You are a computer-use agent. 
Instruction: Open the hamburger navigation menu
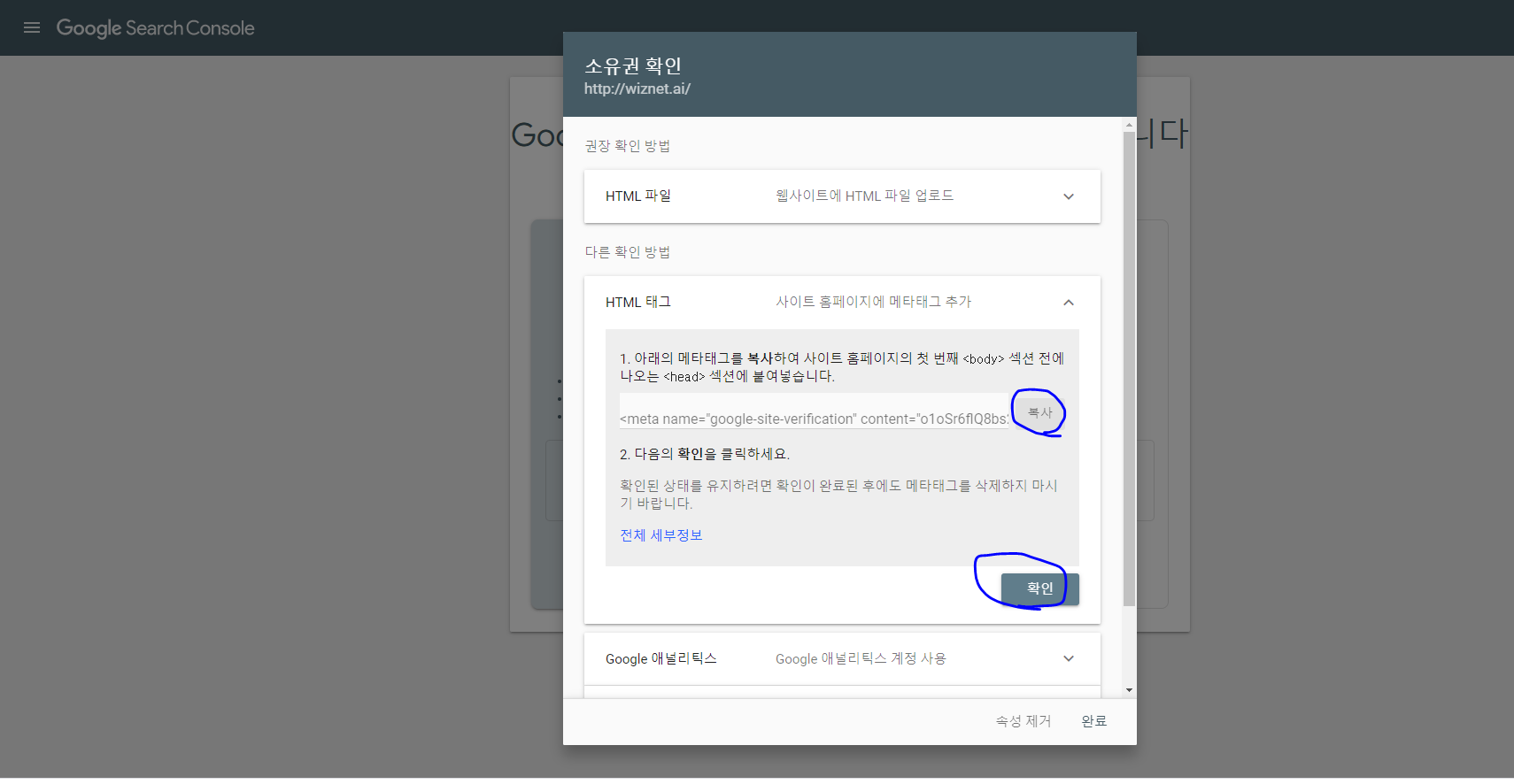[x=32, y=27]
